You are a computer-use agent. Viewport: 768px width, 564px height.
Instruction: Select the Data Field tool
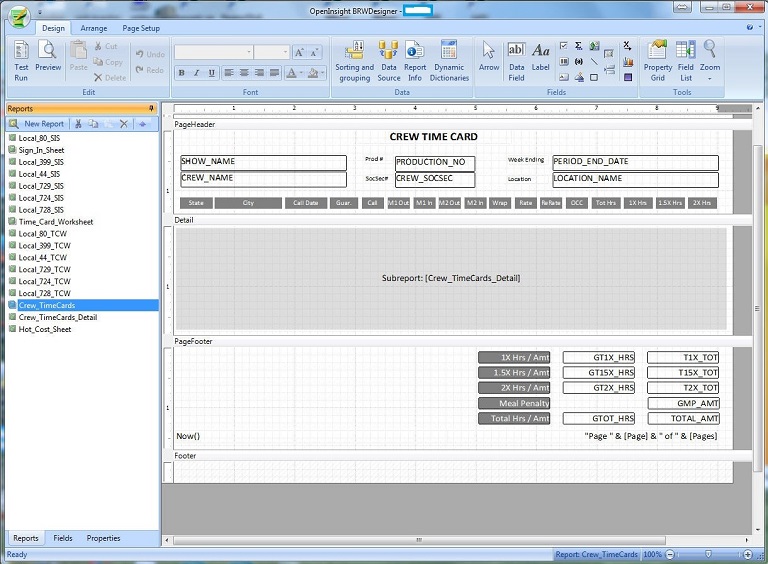pyautogui.click(x=516, y=61)
